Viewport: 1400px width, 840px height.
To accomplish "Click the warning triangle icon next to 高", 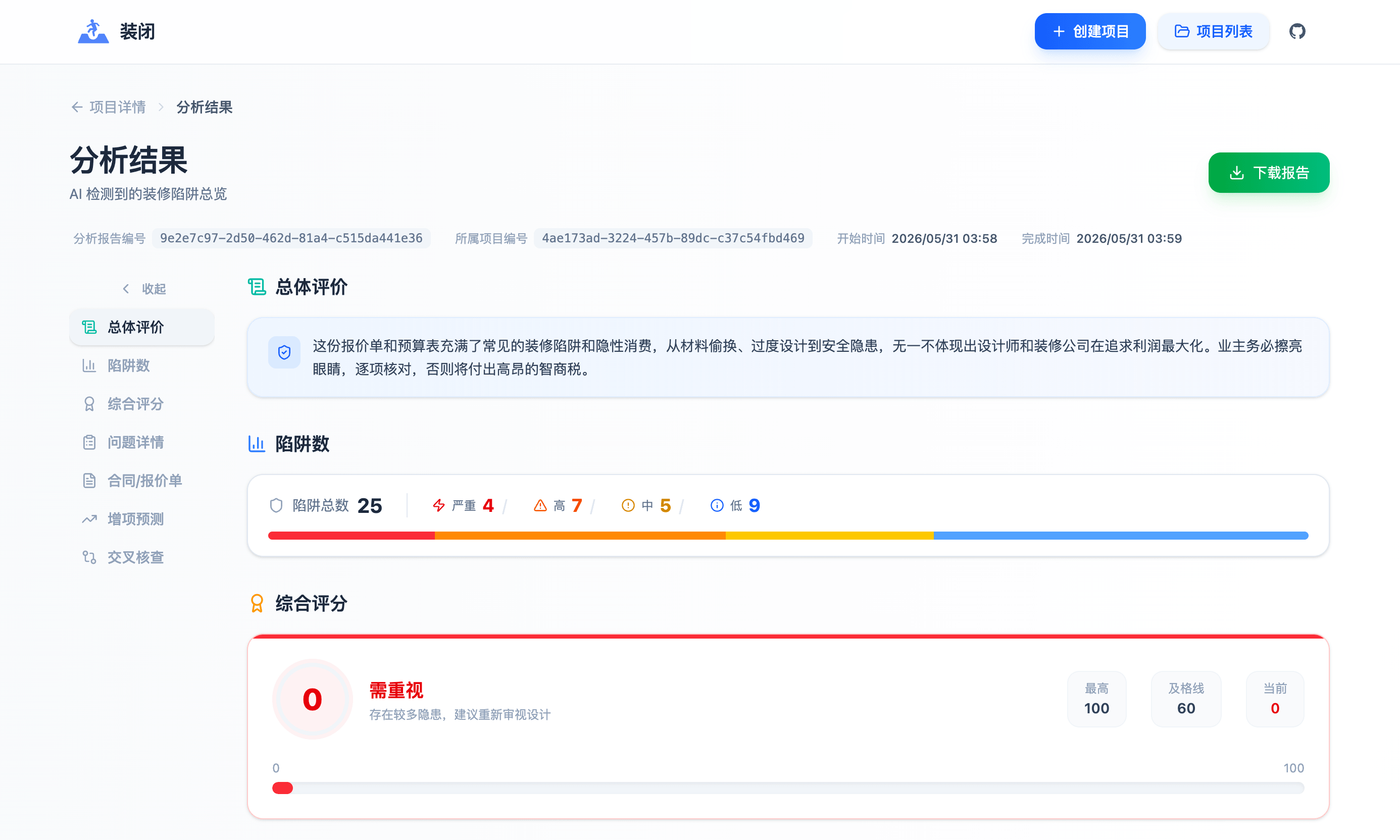I will (x=540, y=505).
